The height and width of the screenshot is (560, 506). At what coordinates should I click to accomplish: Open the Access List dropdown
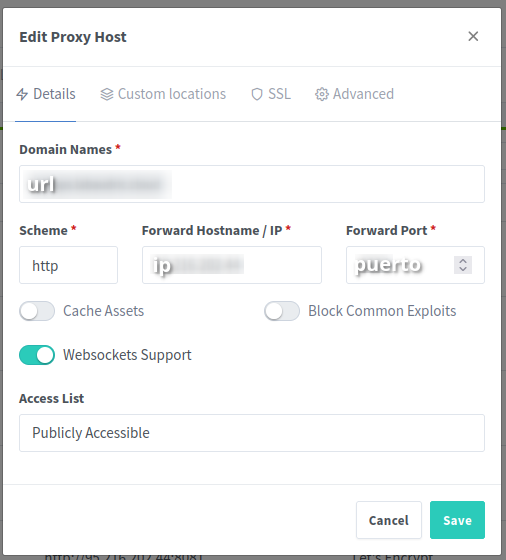coord(252,433)
